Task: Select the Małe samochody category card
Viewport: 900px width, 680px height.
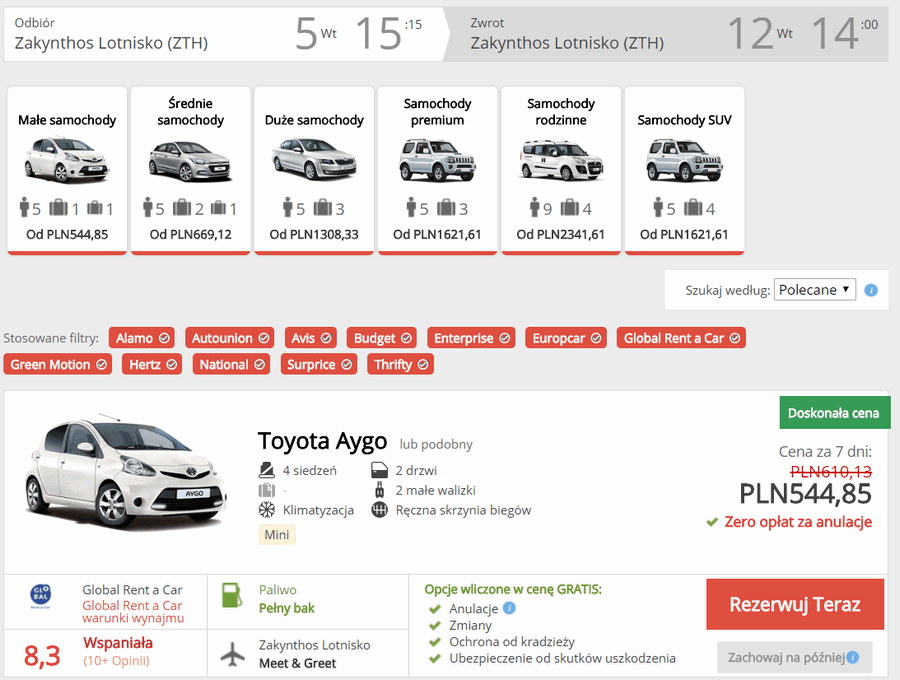Action: coord(67,170)
